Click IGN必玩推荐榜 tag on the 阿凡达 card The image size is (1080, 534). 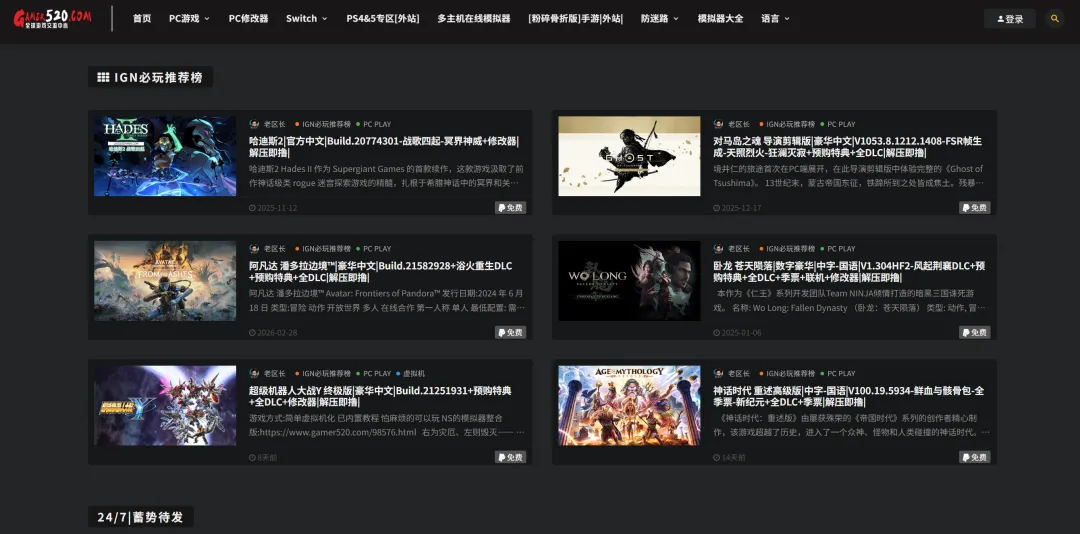pyautogui.click(x=322, y=249)
